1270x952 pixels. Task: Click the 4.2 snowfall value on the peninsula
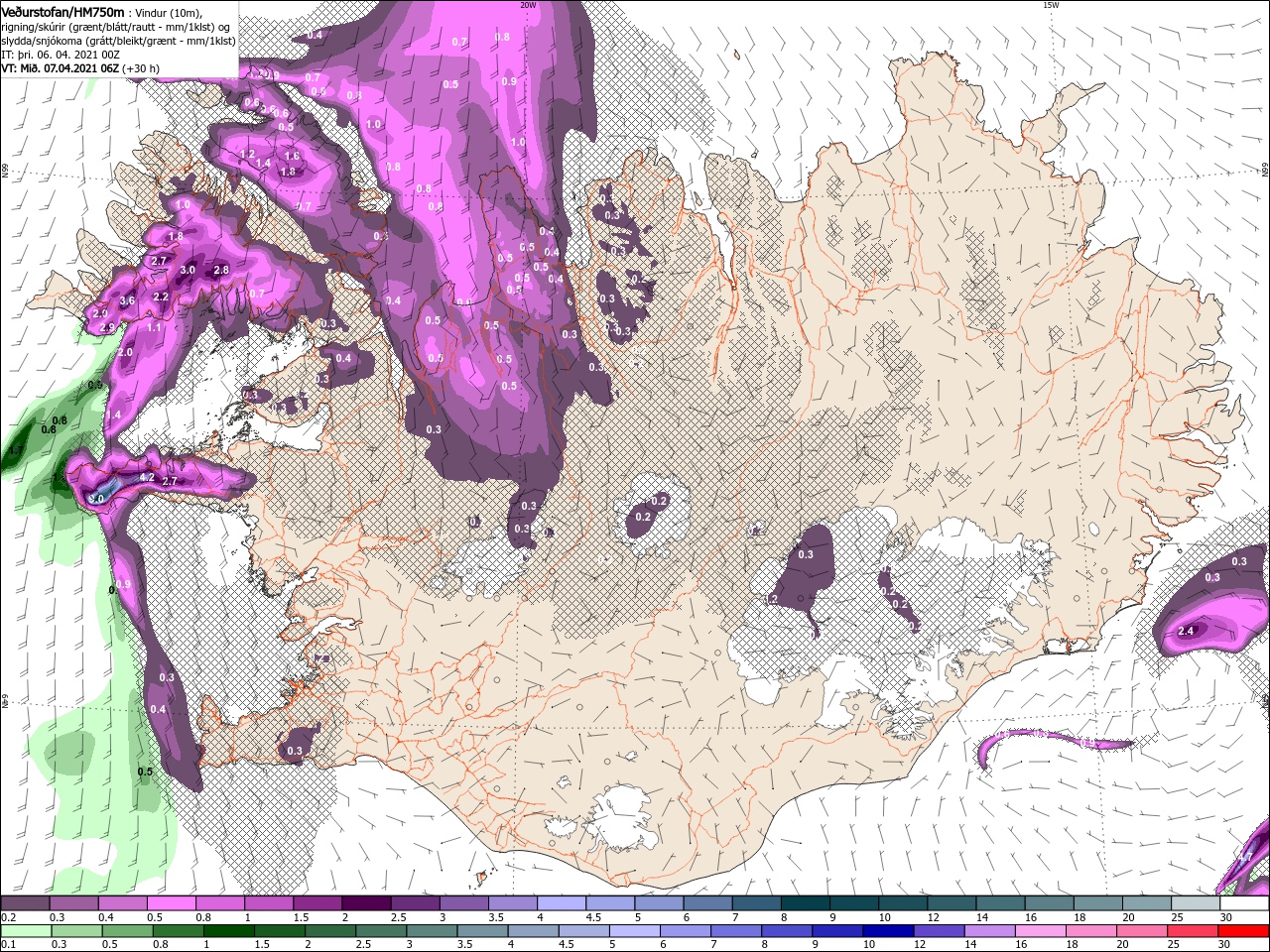(x=148, y=477)
